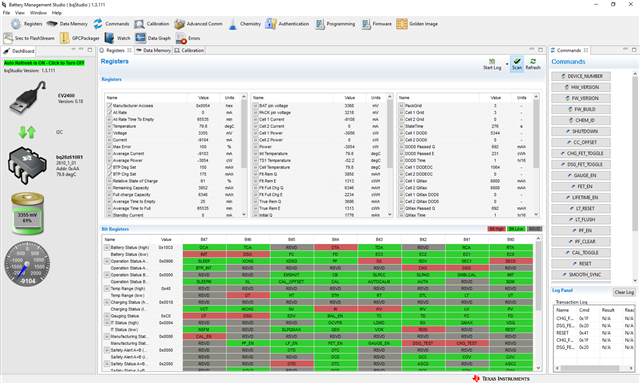The image size is (640, 384).
Task: Toggle the CAL_EN bit cell
Action: point(204,336)
